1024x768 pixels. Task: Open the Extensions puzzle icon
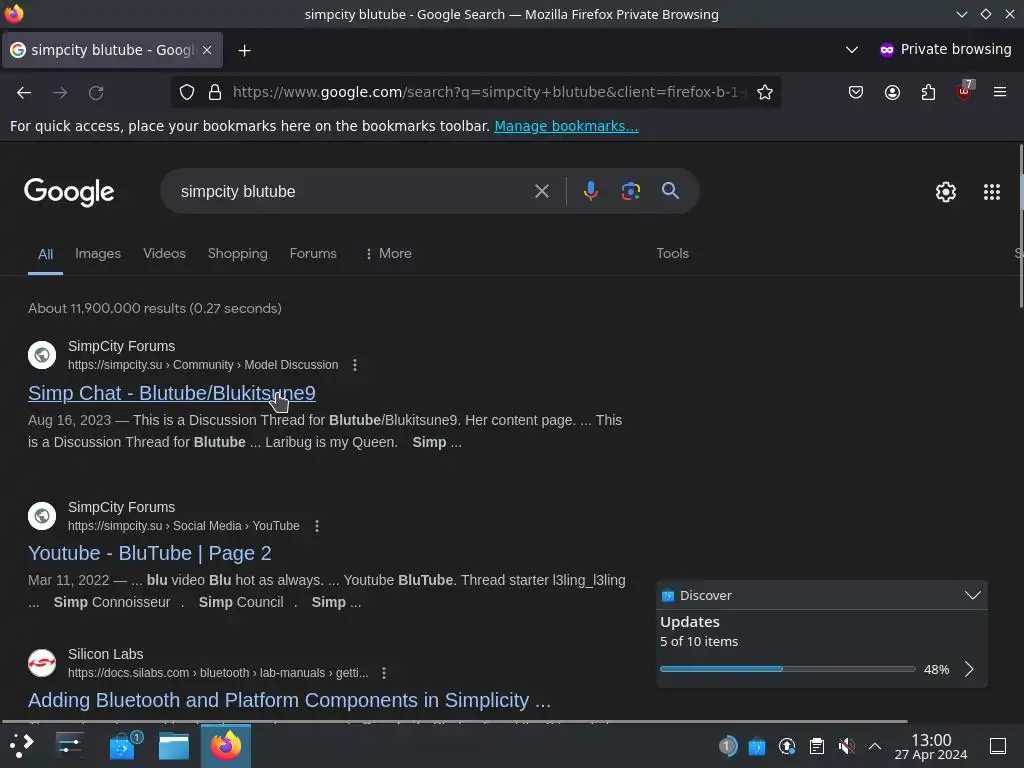pyautogui.click(x=928, y=92)
